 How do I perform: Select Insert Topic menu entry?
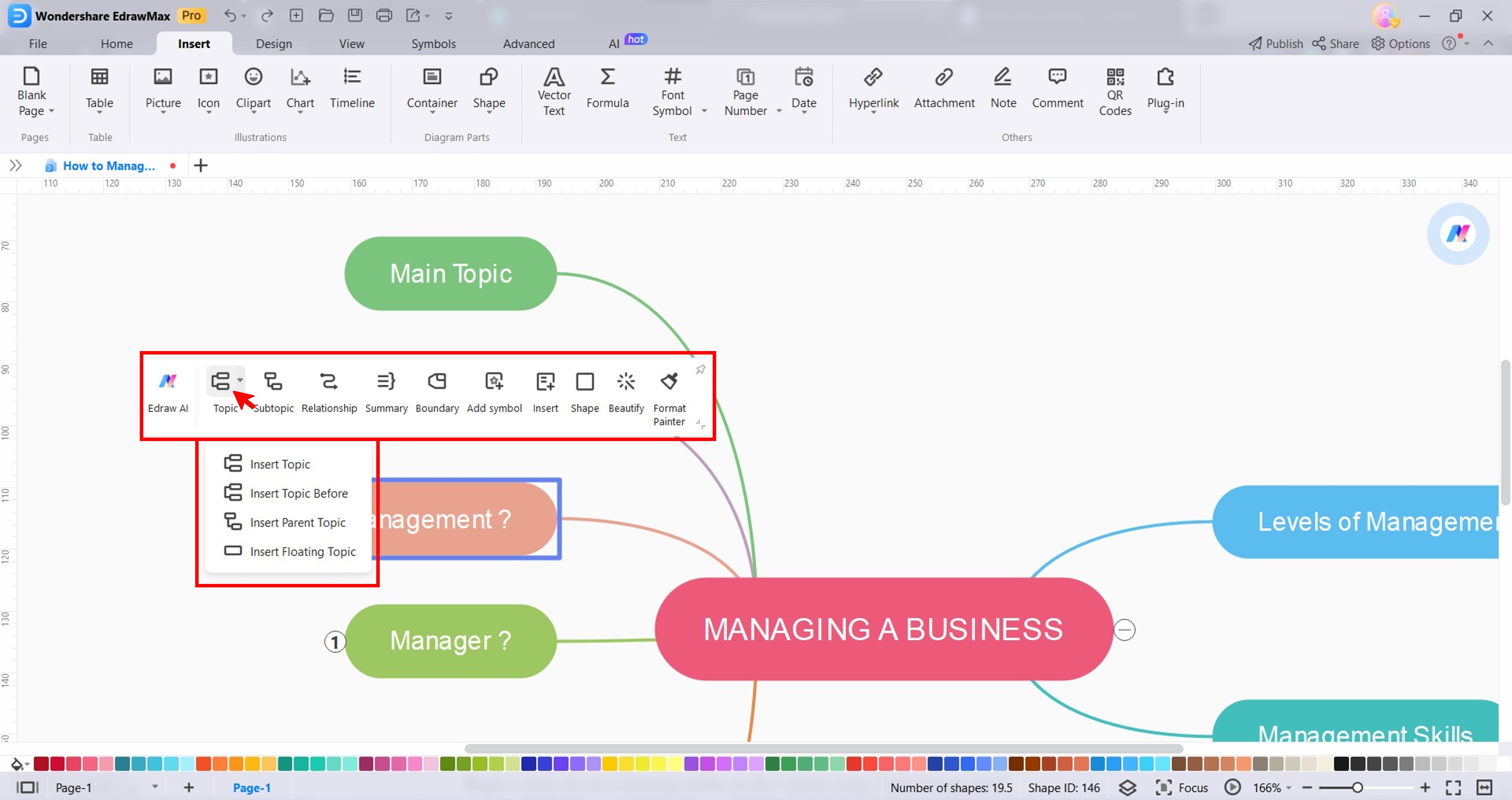pos(288,464)
